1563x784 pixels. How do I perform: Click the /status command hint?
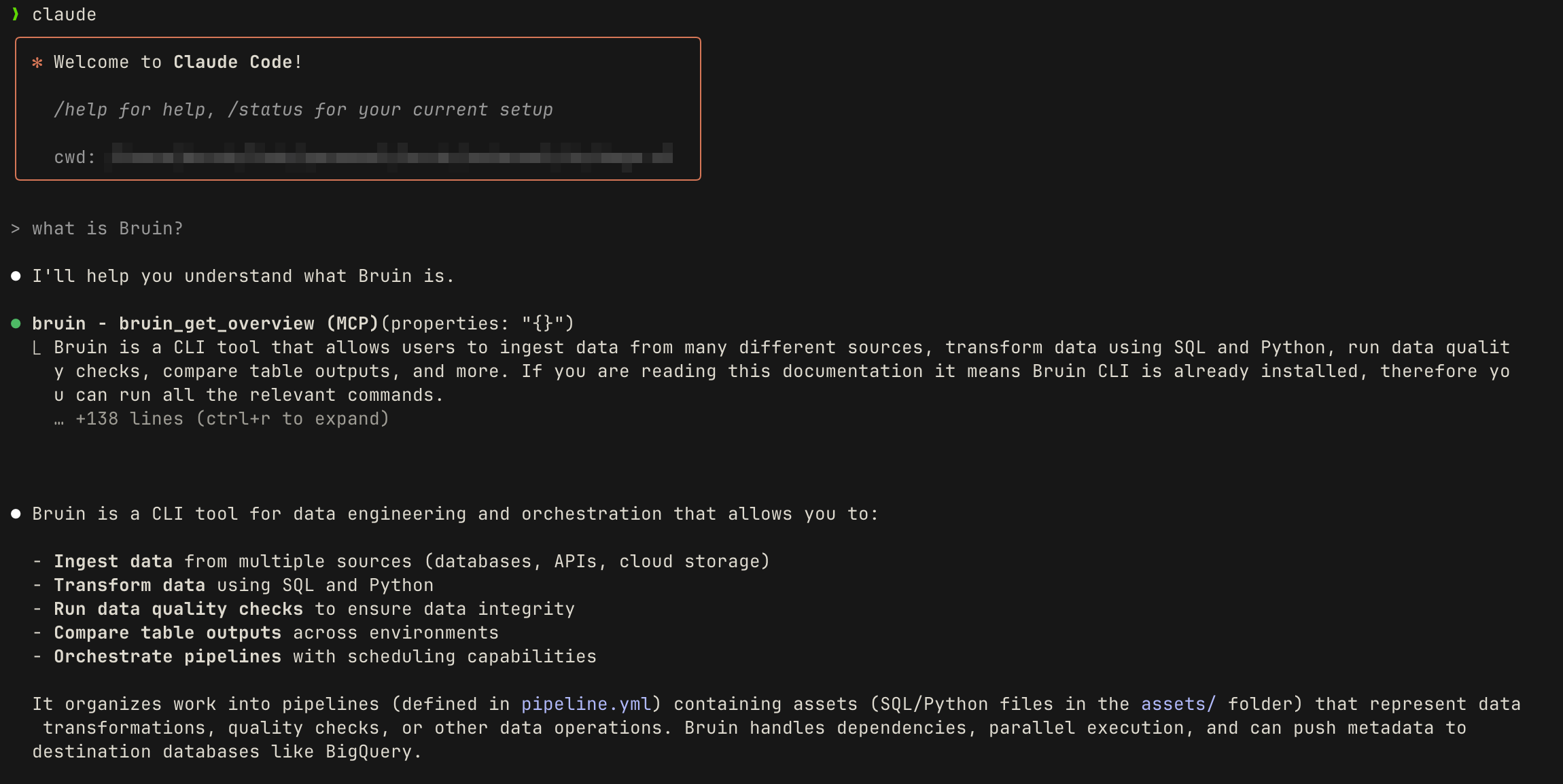click(265, 109)
